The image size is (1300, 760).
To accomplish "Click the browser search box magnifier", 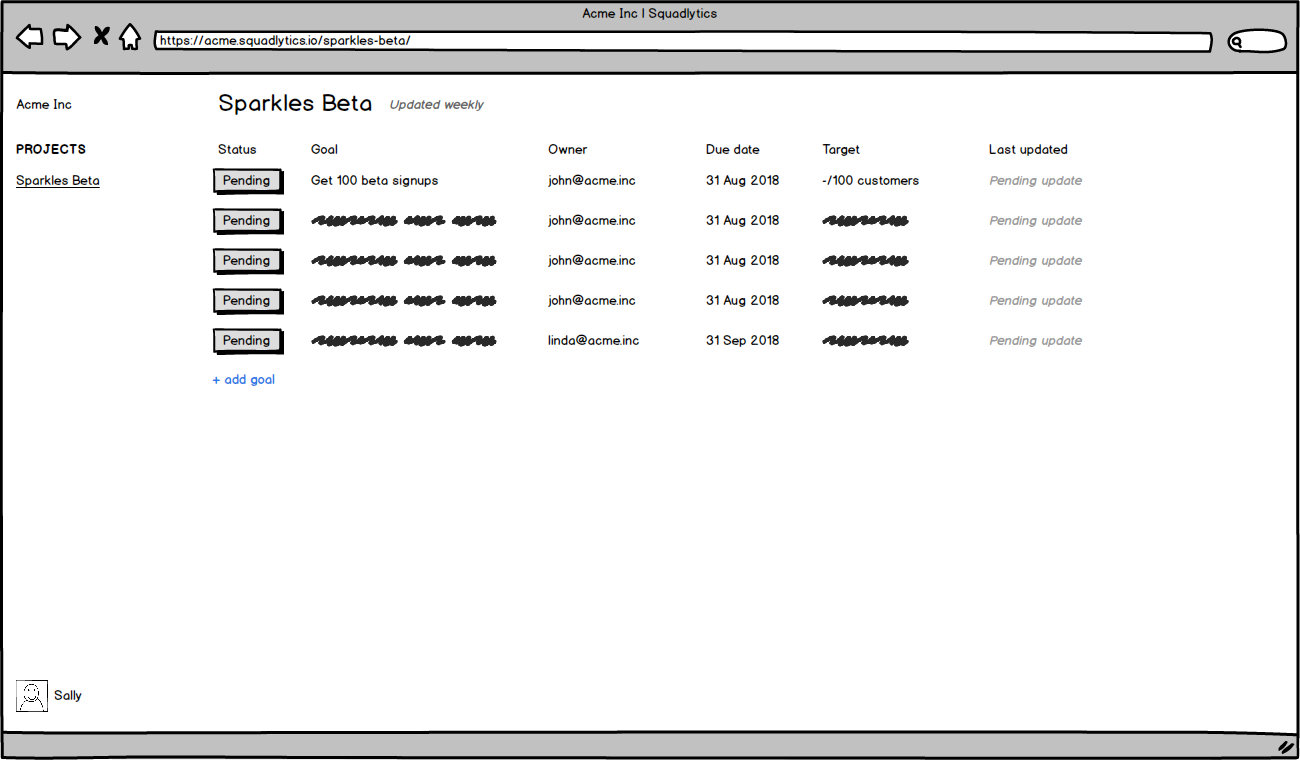I will click(x=1237, y=42).
